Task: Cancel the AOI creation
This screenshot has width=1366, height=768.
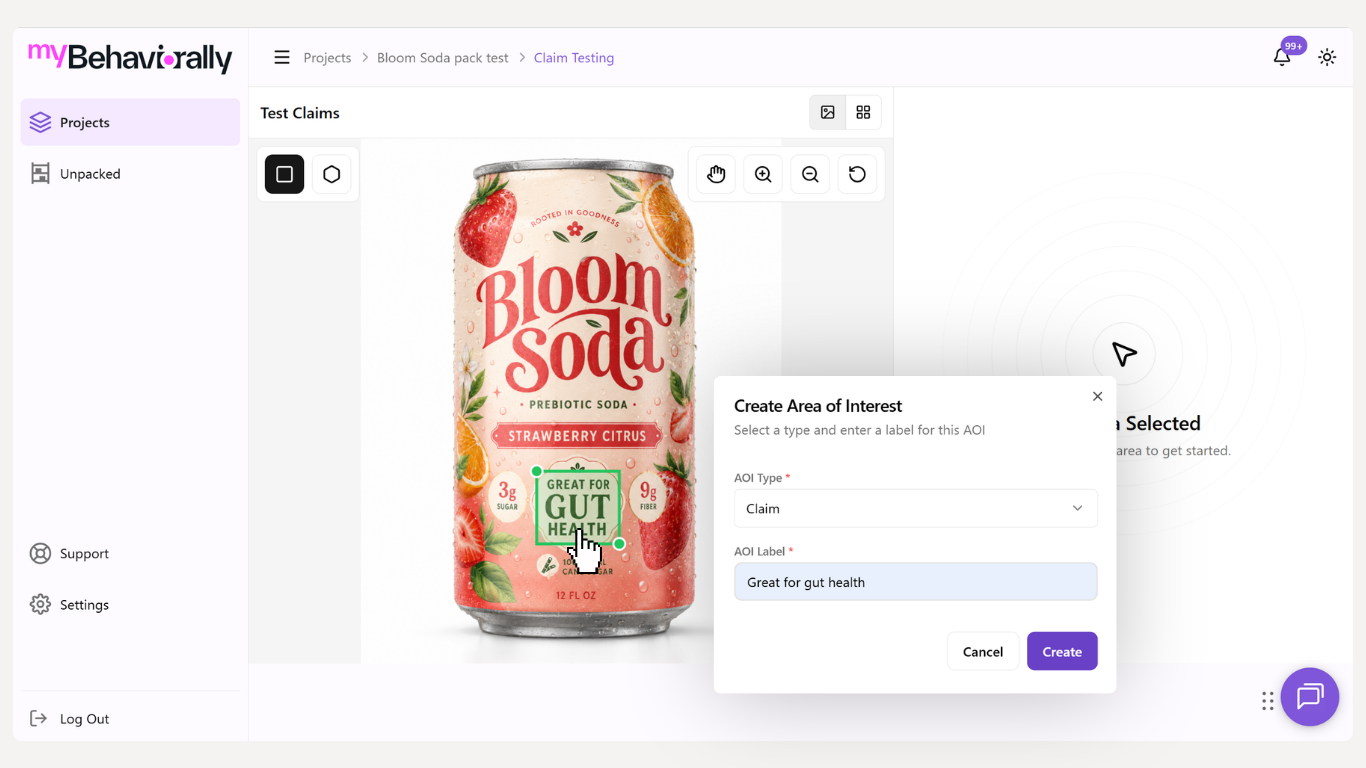Action: [x=983, y=651]
